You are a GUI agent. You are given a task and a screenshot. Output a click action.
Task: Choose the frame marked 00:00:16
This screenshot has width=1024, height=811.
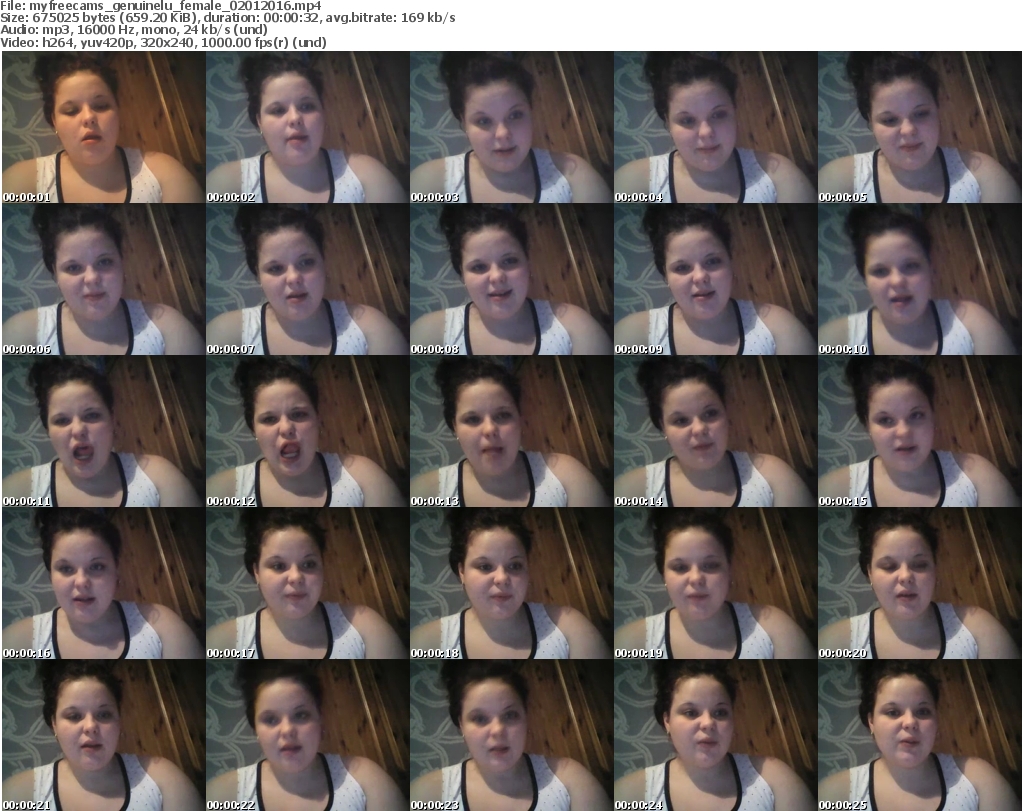pos(103,584)
